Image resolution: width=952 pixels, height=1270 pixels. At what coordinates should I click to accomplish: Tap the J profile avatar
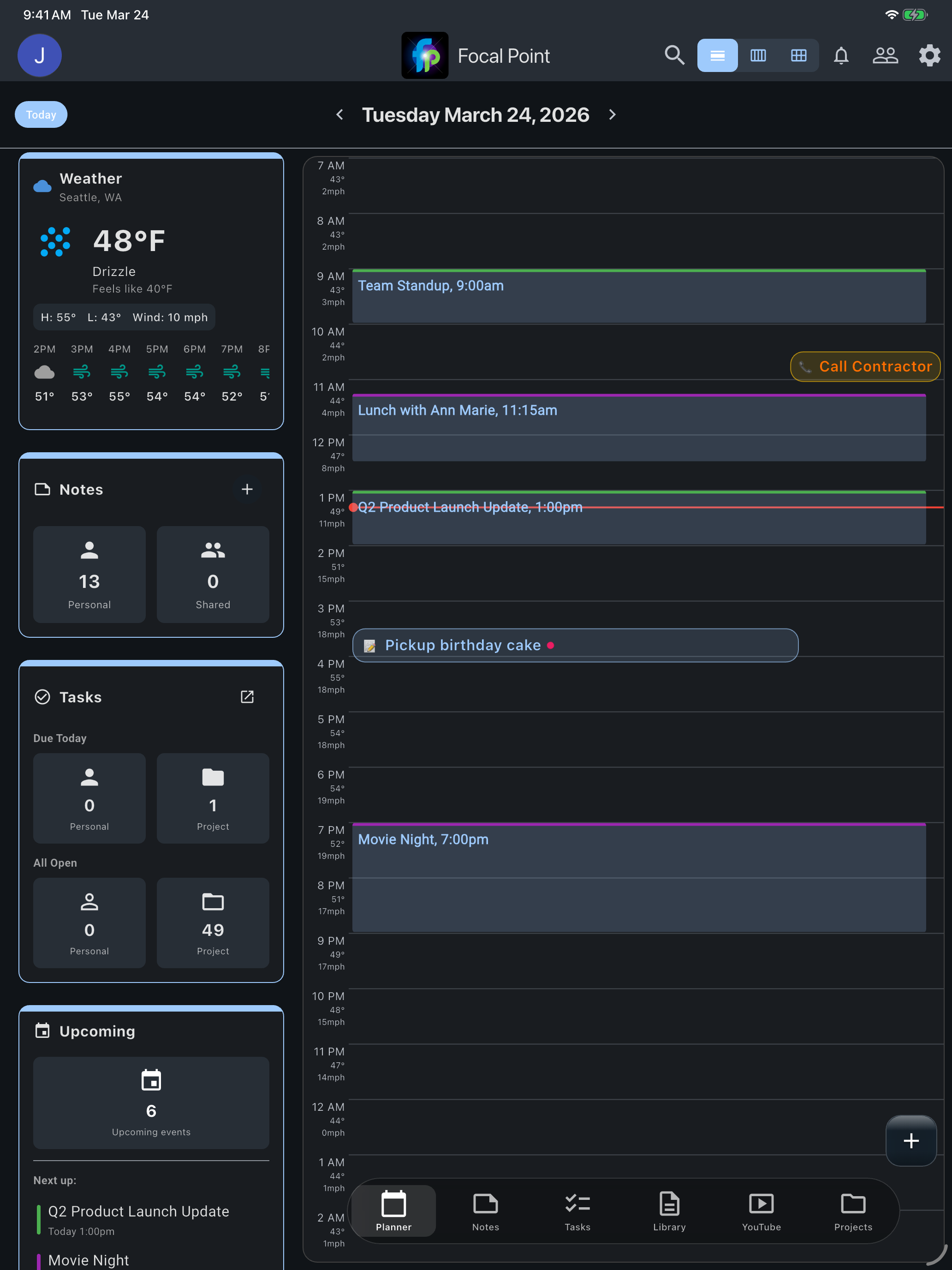pyautogui.click(x=40, y=55)
